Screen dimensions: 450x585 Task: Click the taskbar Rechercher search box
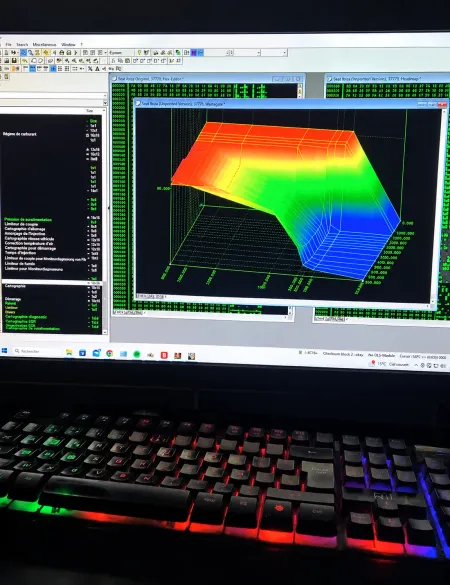click(37, 351)
